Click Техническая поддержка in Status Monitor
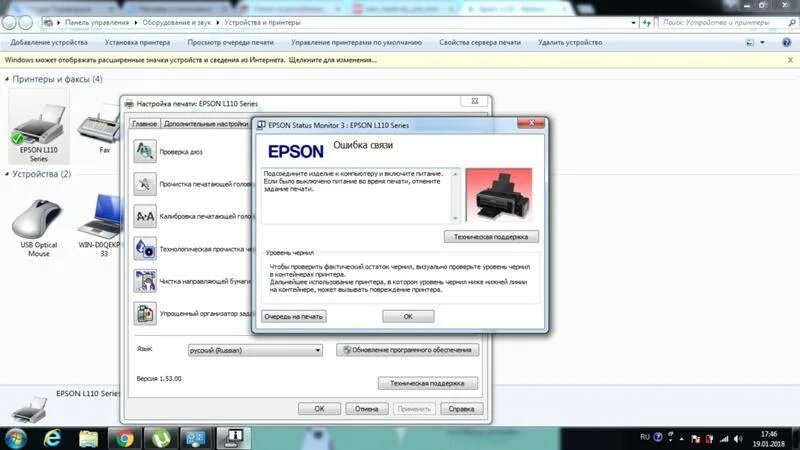 click(491, 237)
